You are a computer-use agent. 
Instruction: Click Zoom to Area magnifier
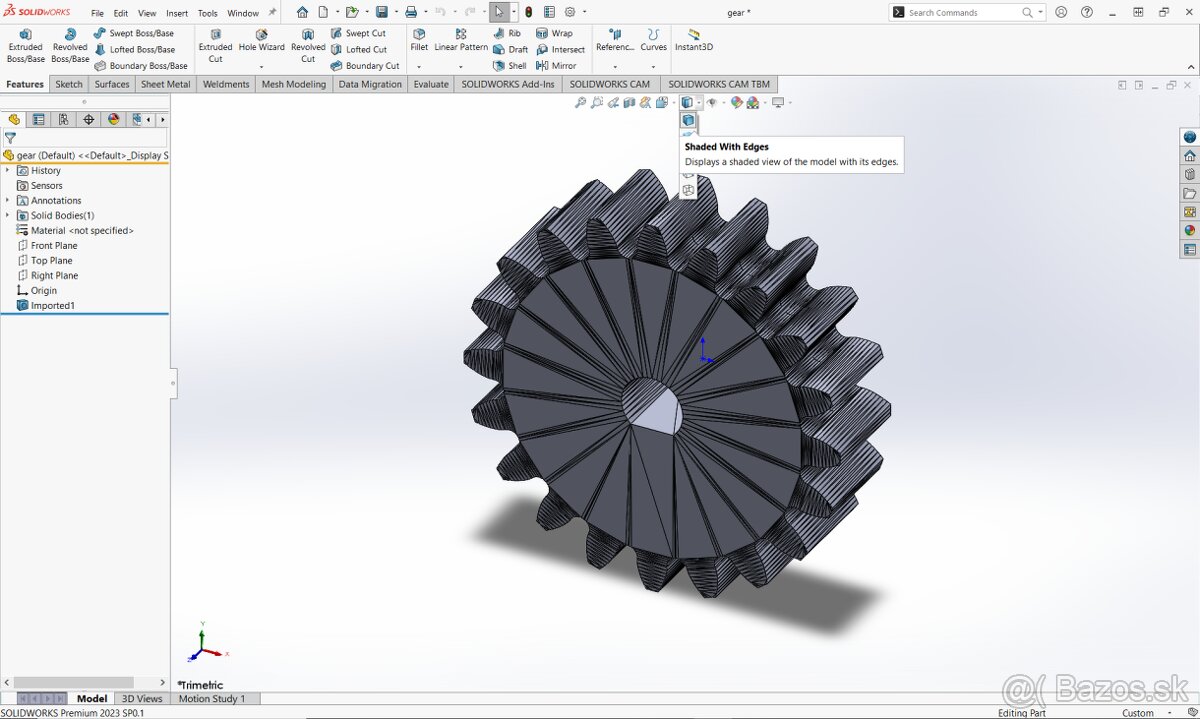pos(597,102)
